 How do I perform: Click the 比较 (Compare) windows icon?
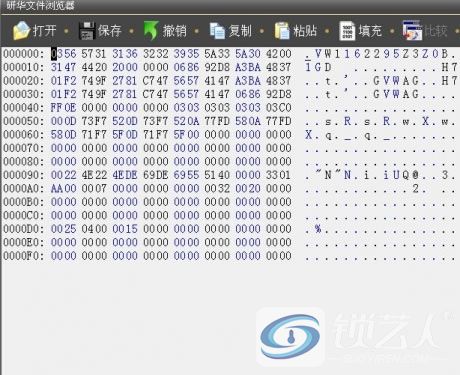(x=412, y=31)
